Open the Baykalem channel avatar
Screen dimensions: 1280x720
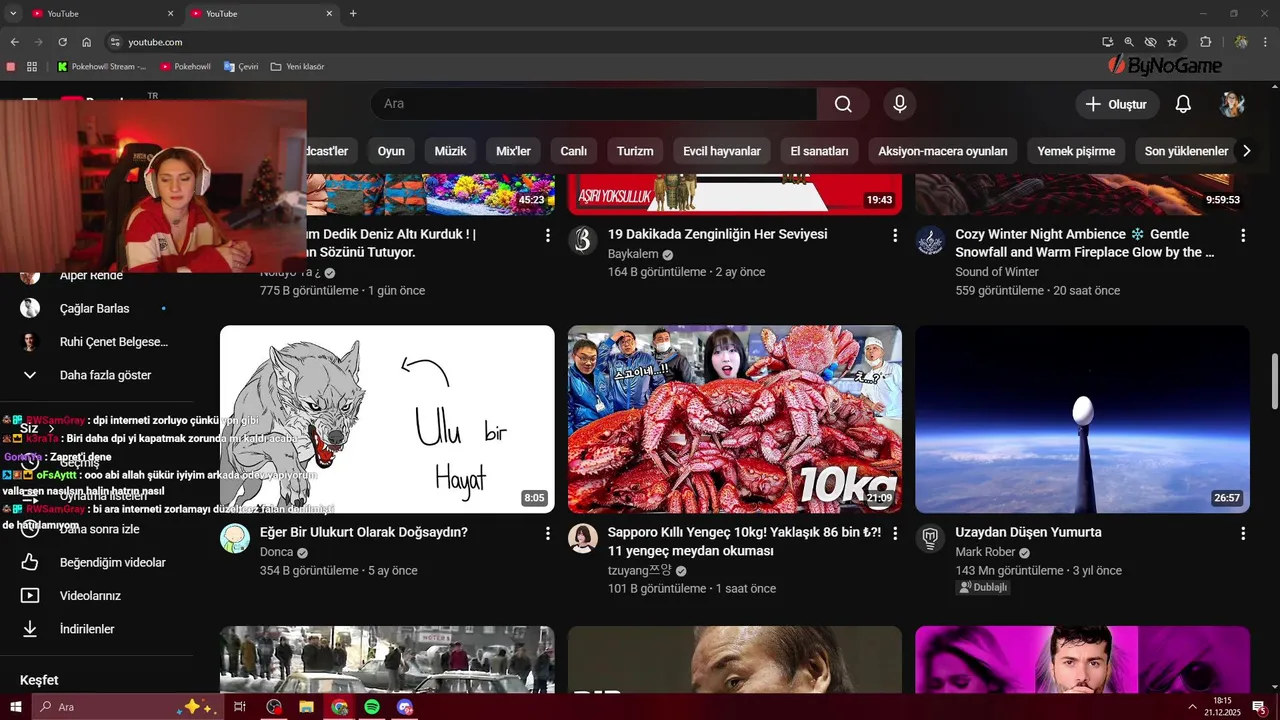point(583,240)
